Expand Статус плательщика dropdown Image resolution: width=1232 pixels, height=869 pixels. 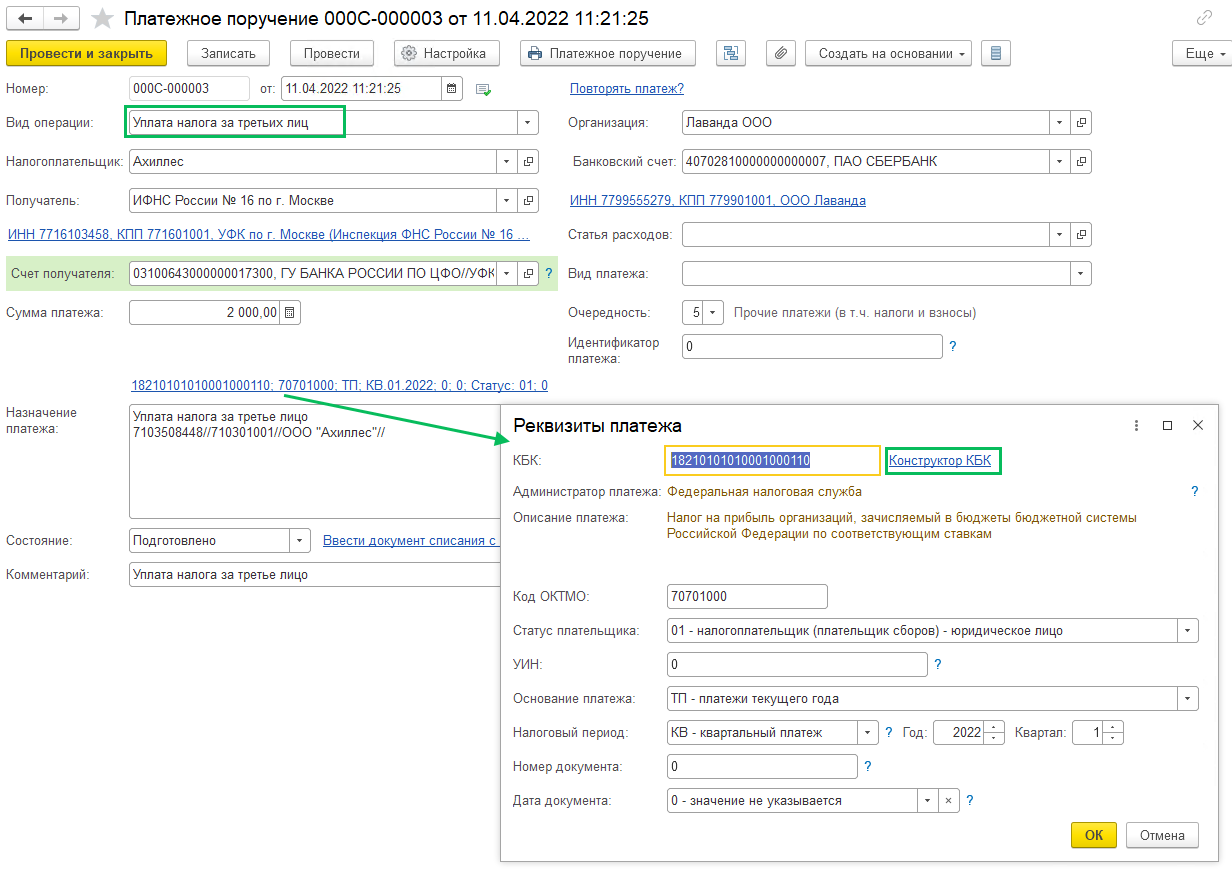coord(1188,631)
